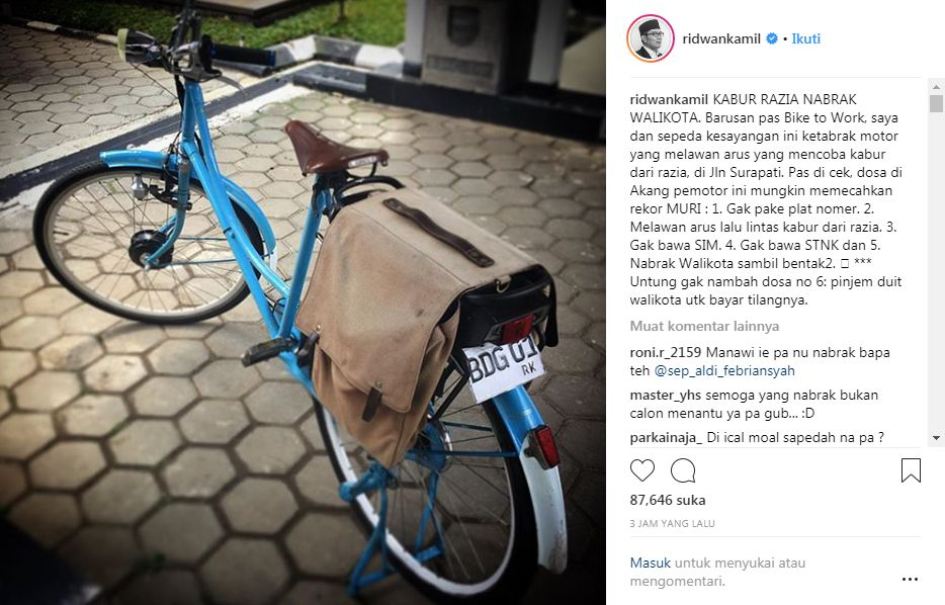This screenshot has width=945, height=605.
Task: Click Masuk login link
Action: (650, 563)
